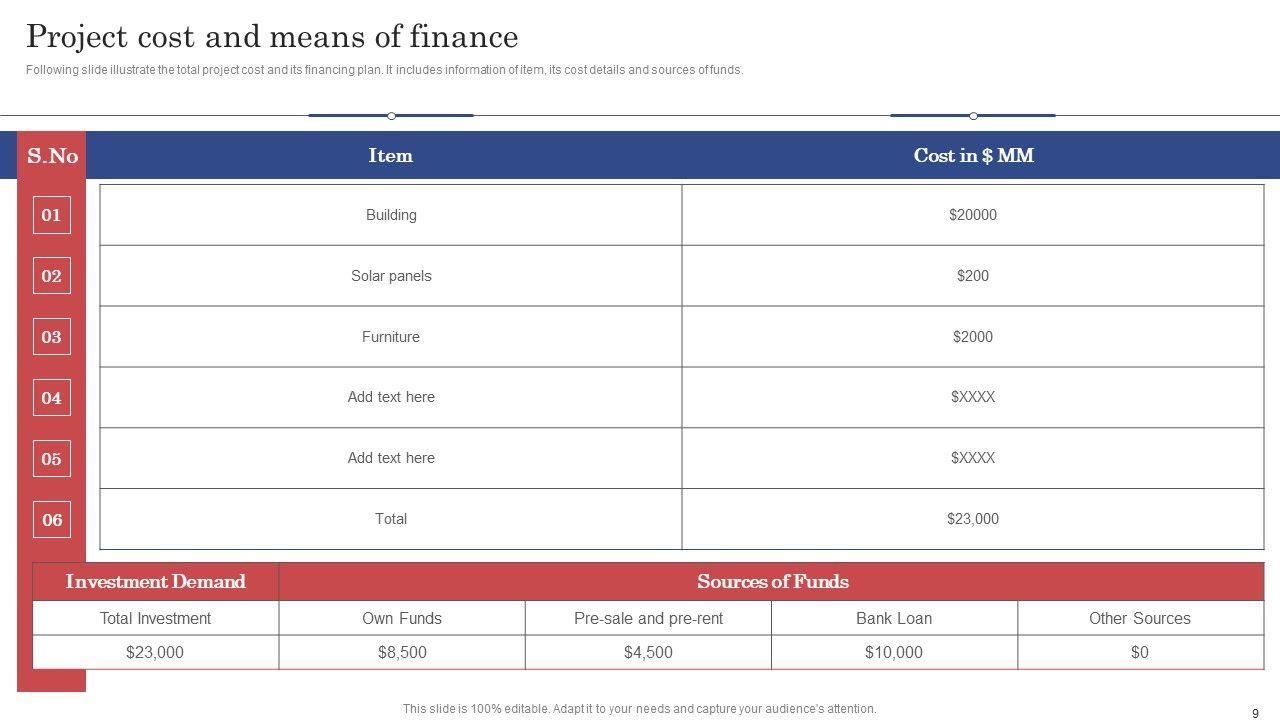This screenshot has height=720, width=1280.
Task: Click the 'Investment Demand' header
Action: coord(155,581)
